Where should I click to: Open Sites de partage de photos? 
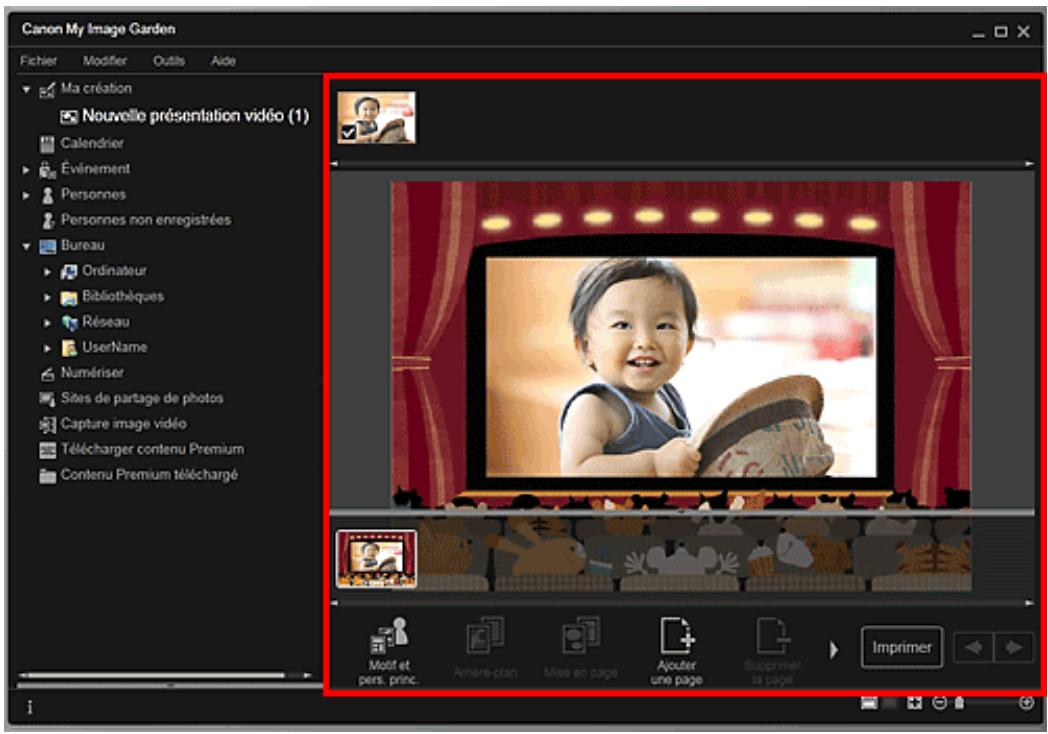tap(140, 398)
